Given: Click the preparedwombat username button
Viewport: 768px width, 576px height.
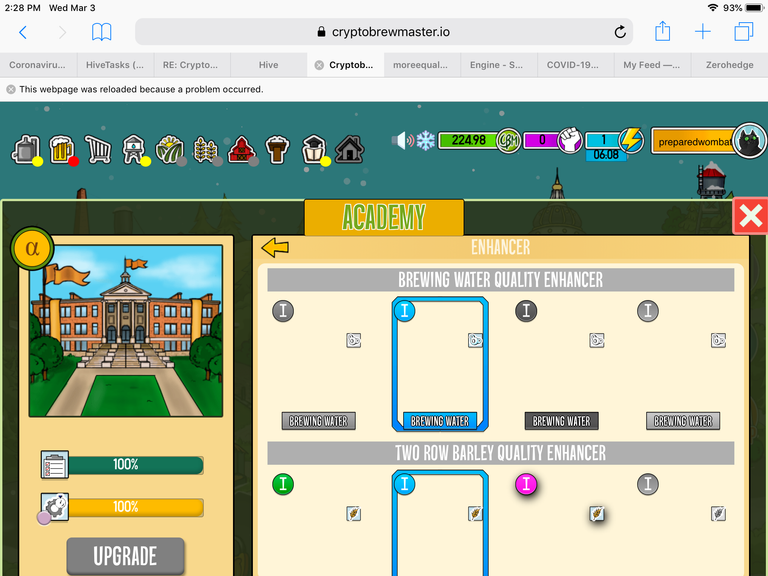Looking at the screenshot, I should [693, 142].
